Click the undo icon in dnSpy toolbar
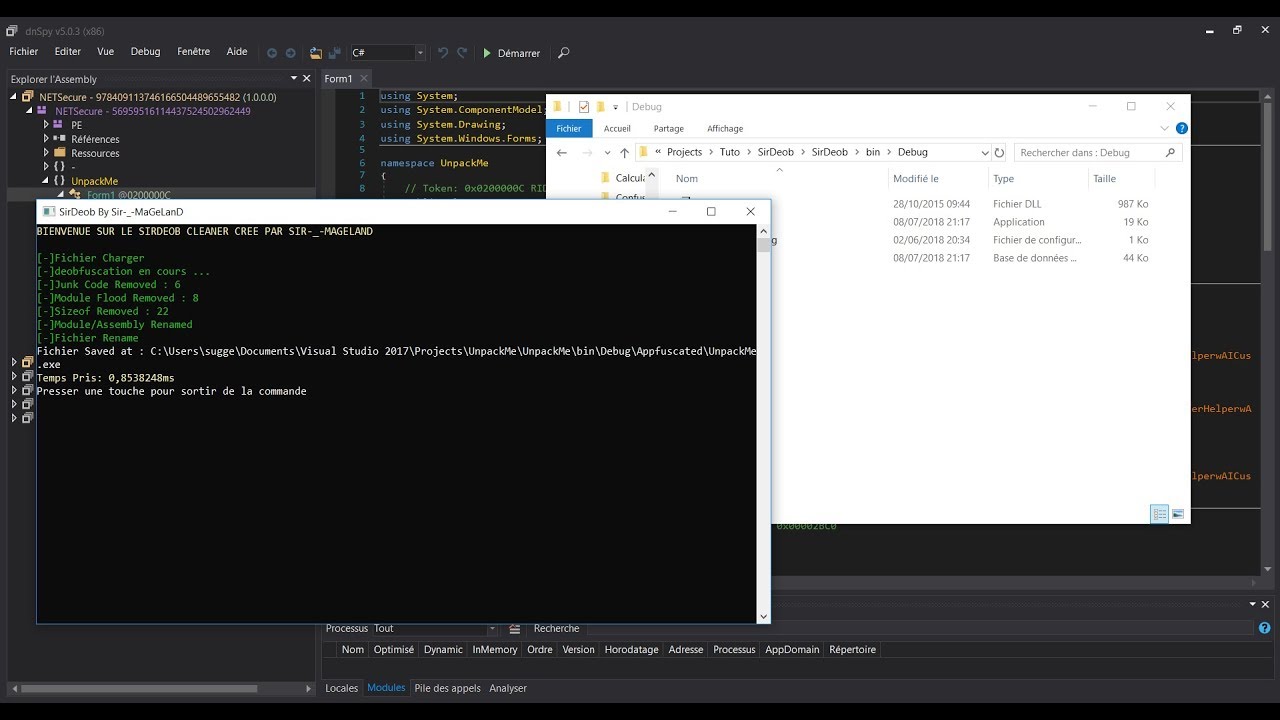Screen dimensions: 1280x720 pos(444,53)
